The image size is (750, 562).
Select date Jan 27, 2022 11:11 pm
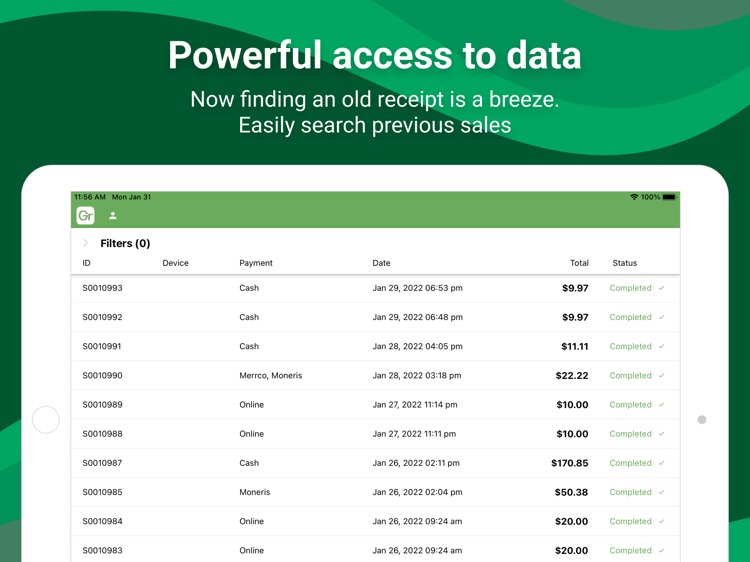point(414,434)
